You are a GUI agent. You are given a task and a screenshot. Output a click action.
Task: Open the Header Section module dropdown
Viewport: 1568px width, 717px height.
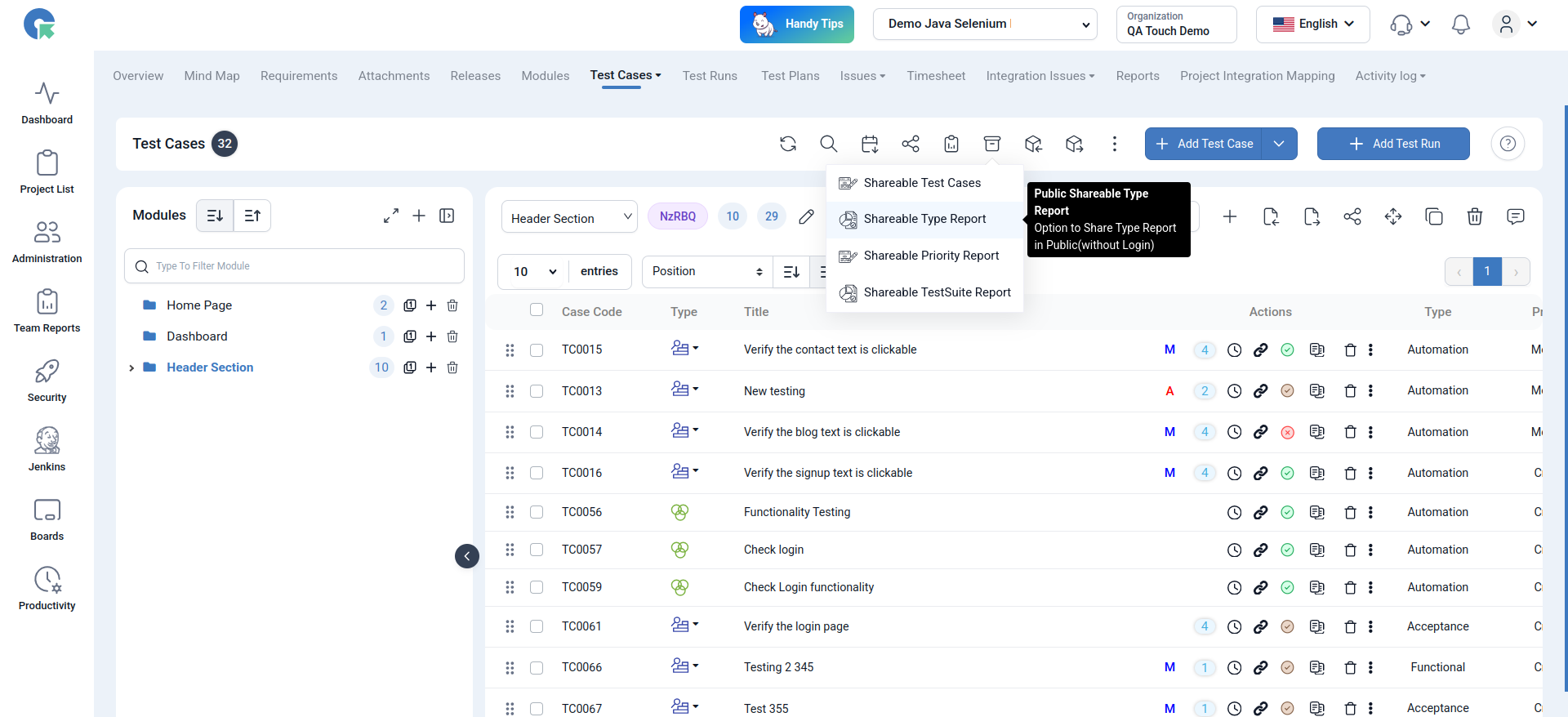(569, 218)
